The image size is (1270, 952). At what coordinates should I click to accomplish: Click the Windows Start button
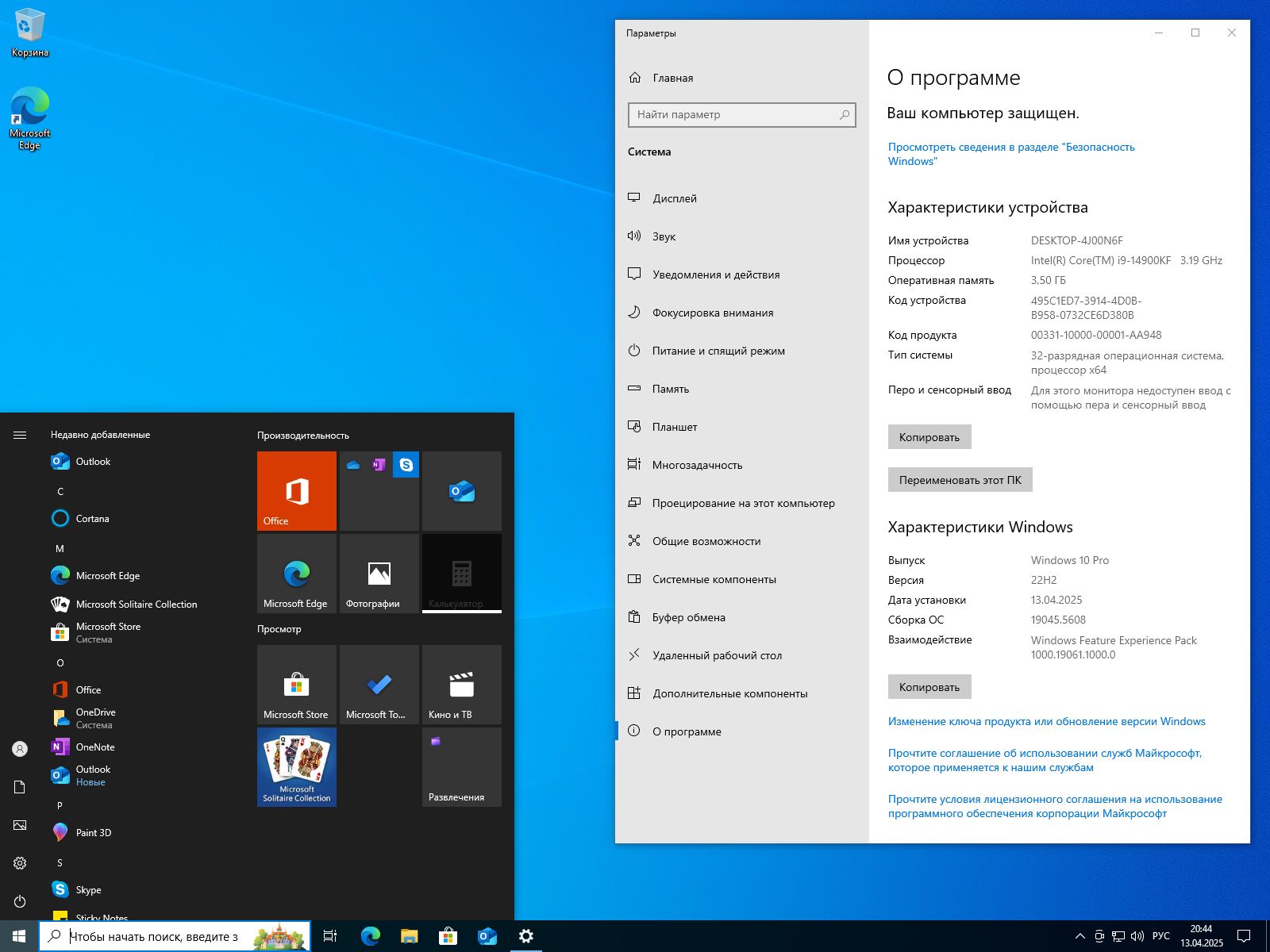pyautogui.click(x=19, y=936)
